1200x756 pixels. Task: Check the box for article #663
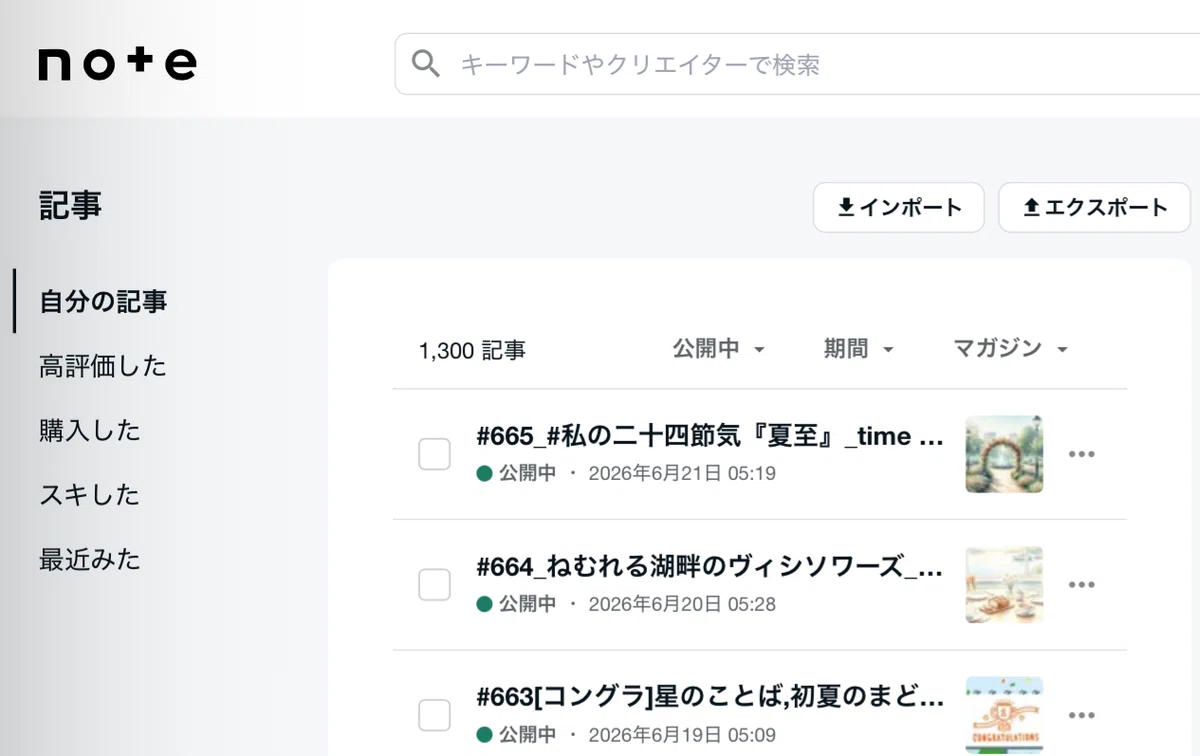click(x=434, y=715)
